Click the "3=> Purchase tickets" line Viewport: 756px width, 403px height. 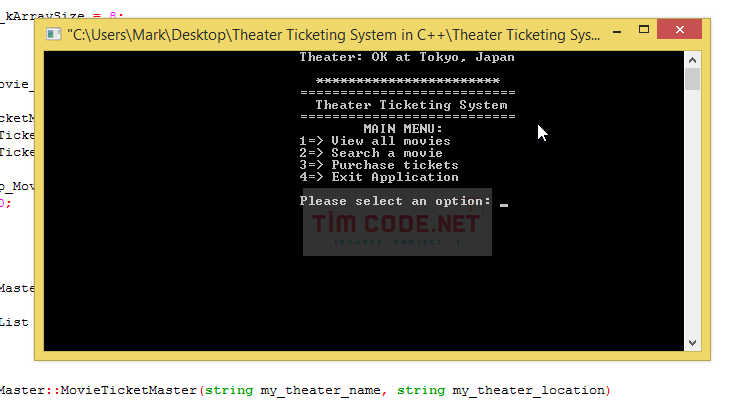[x=379, y=165]
